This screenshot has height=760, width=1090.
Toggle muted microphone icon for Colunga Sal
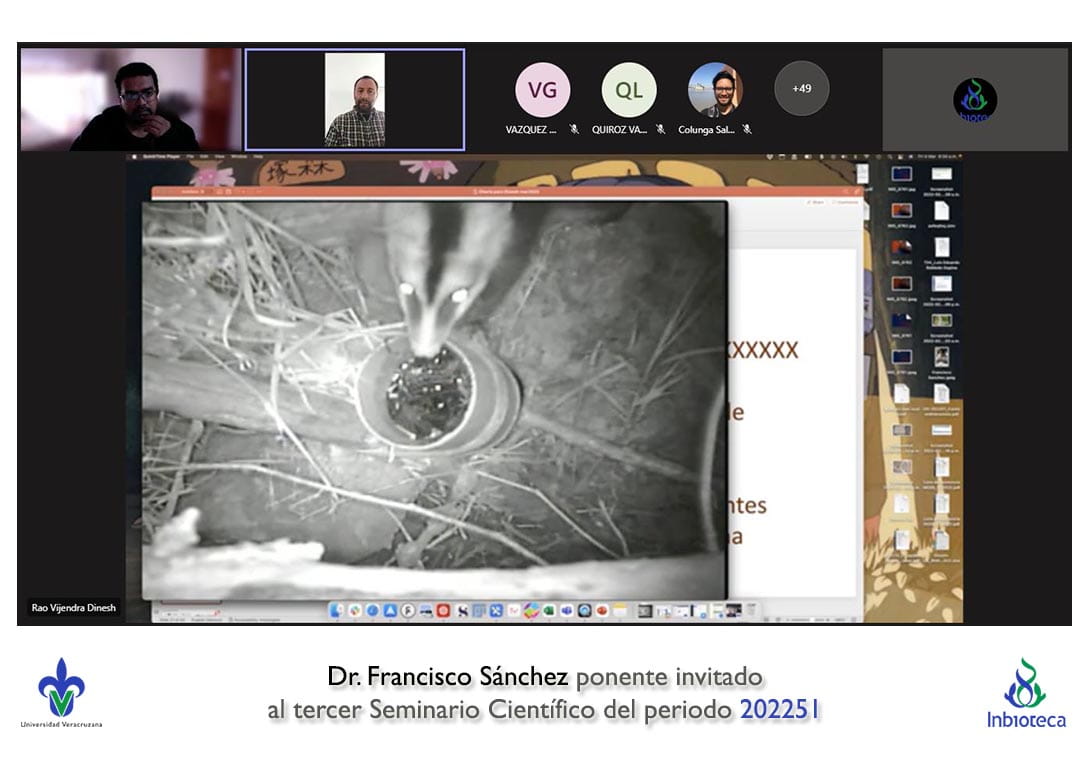coord(747,130)
